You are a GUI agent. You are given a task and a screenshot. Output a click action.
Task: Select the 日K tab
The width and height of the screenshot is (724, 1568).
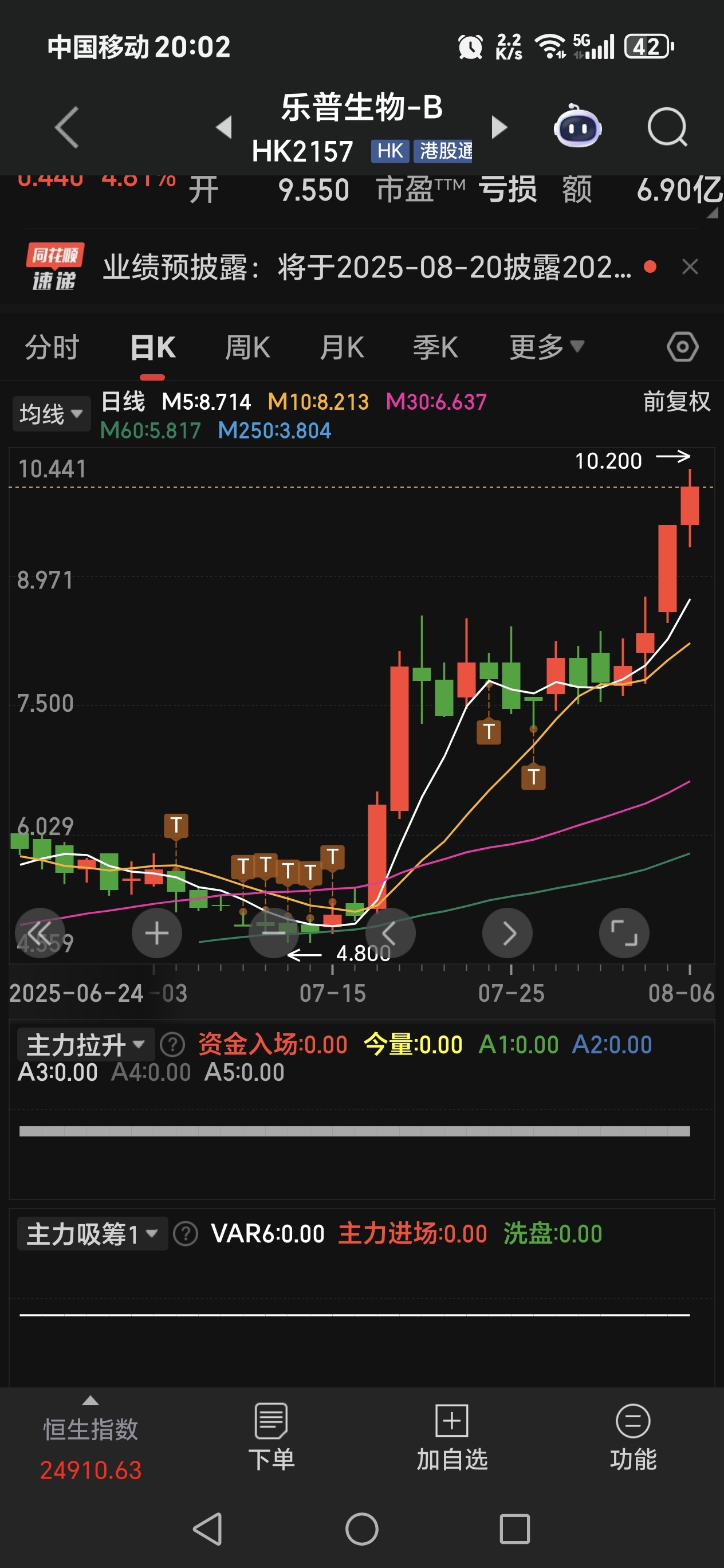pyautogui.click(x=153, y=347)
